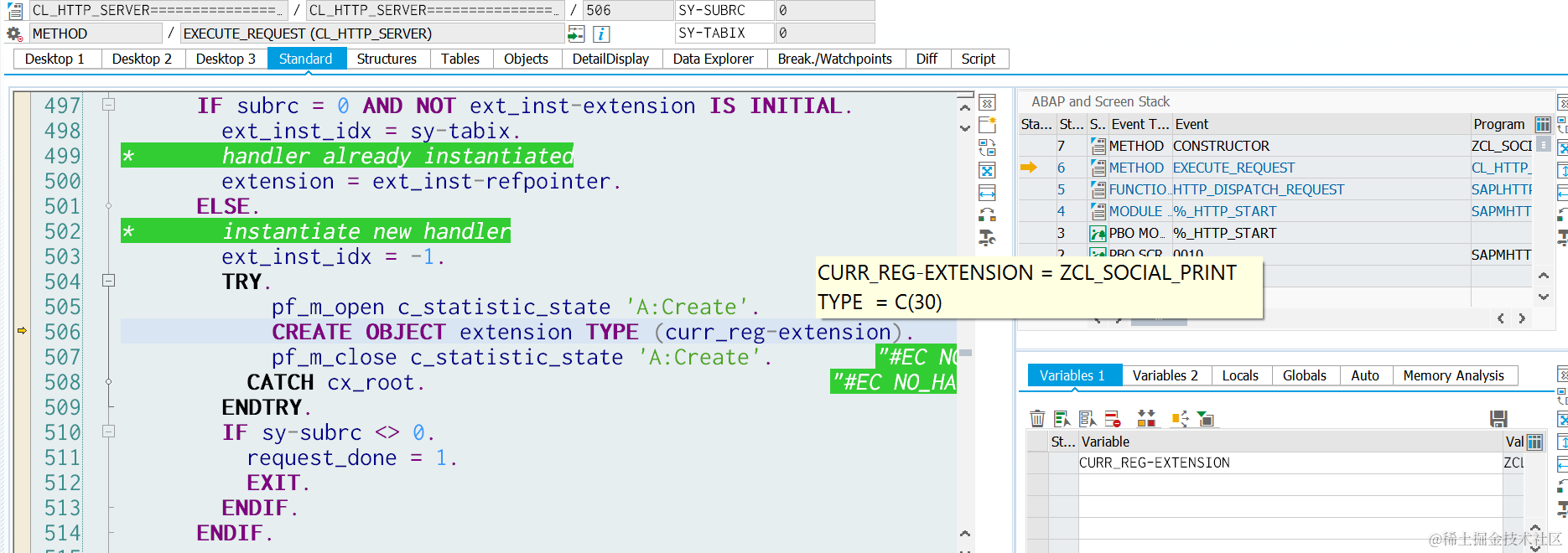Click the CL_HTTP_ program link in stack row 6

[1501, 168]
